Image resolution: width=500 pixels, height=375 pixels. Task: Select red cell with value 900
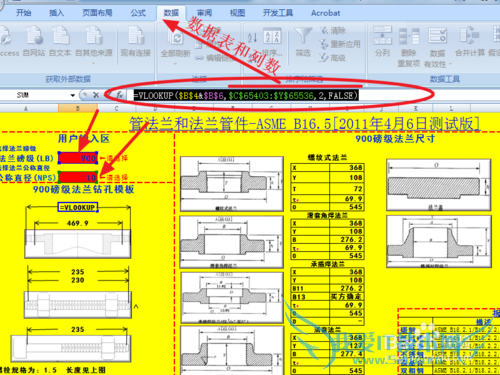78,158
